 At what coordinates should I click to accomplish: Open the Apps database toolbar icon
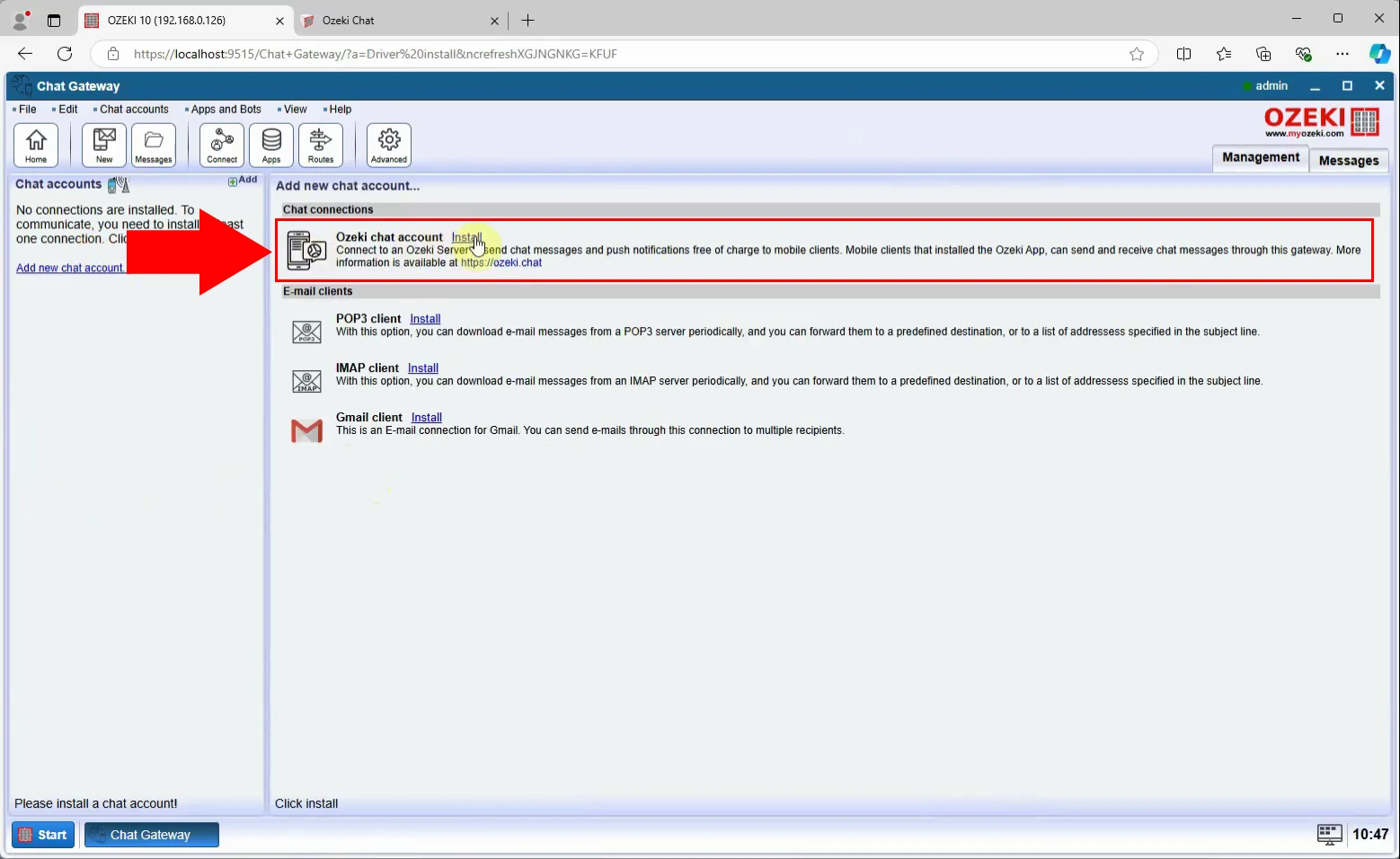point(271,146)
